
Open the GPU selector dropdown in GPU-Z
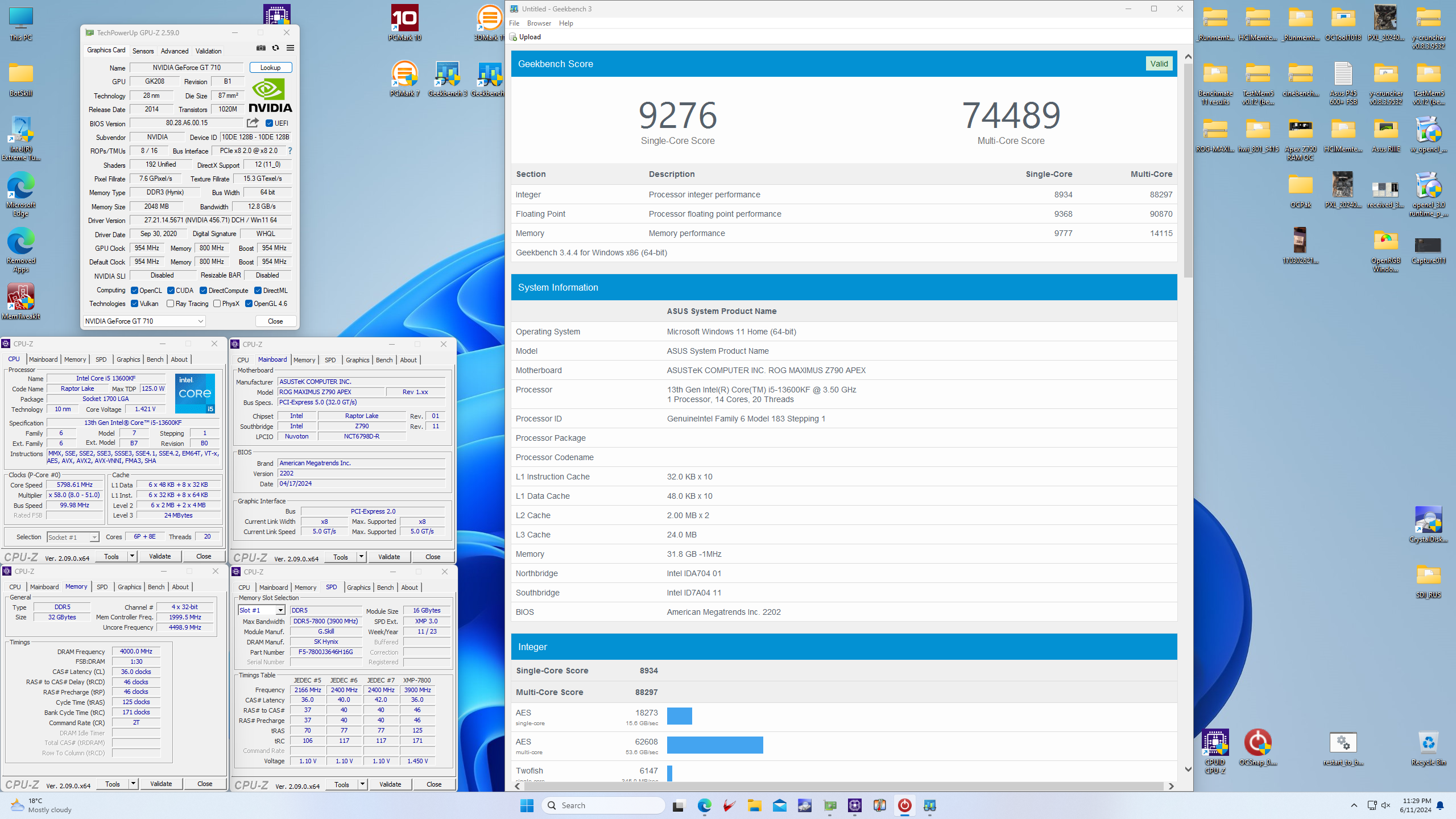click(144, 321)
